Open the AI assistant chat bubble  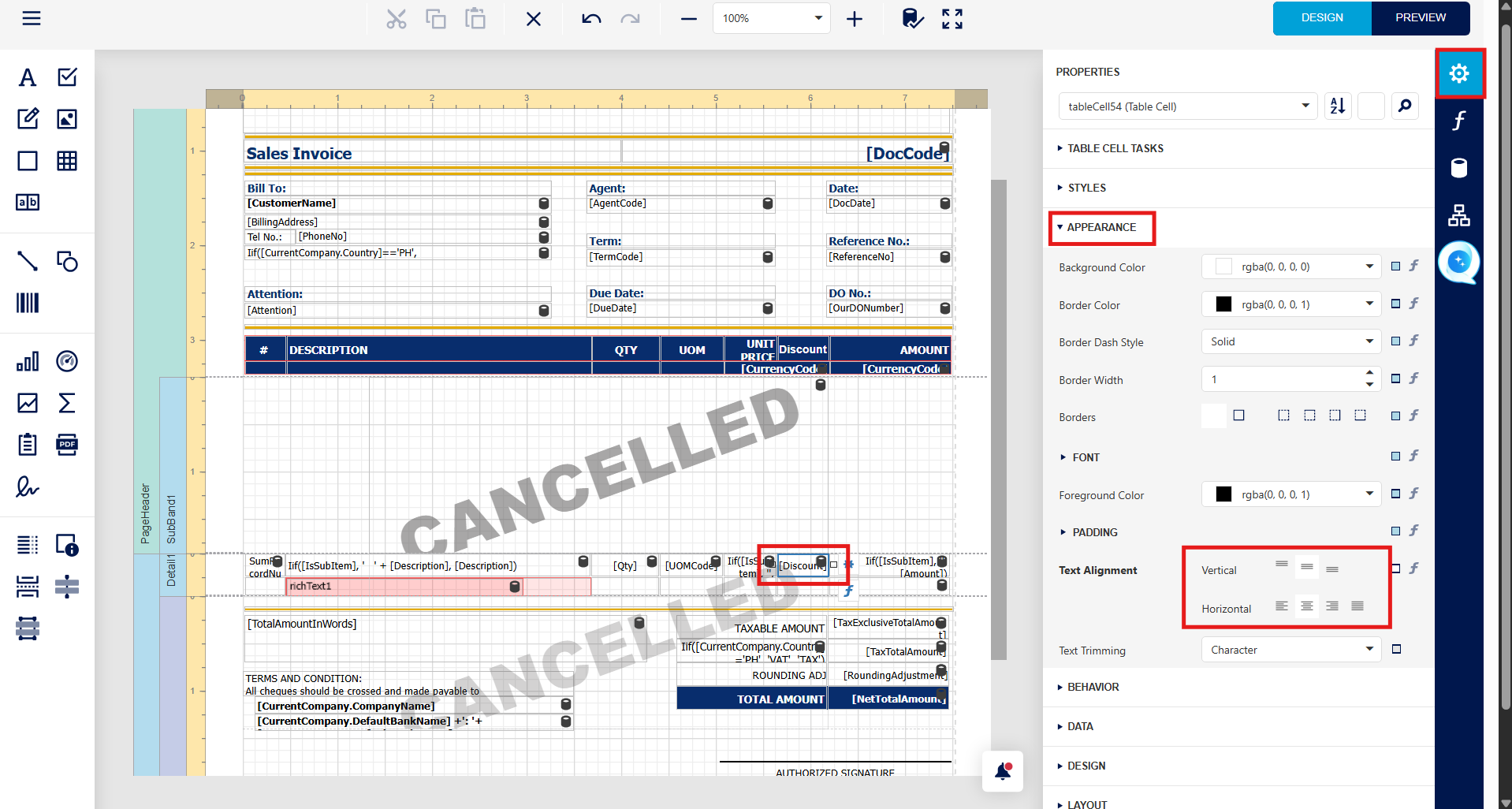(x=1458, y=262)
